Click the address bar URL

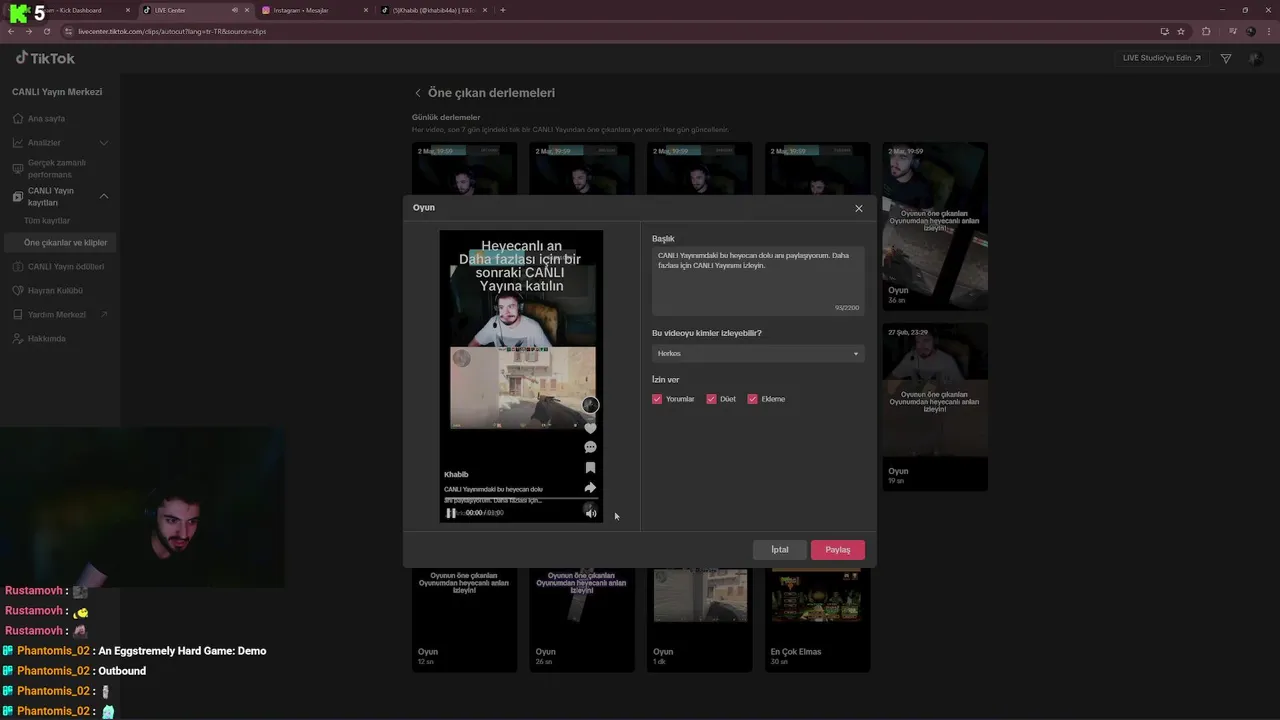point(172,31)
